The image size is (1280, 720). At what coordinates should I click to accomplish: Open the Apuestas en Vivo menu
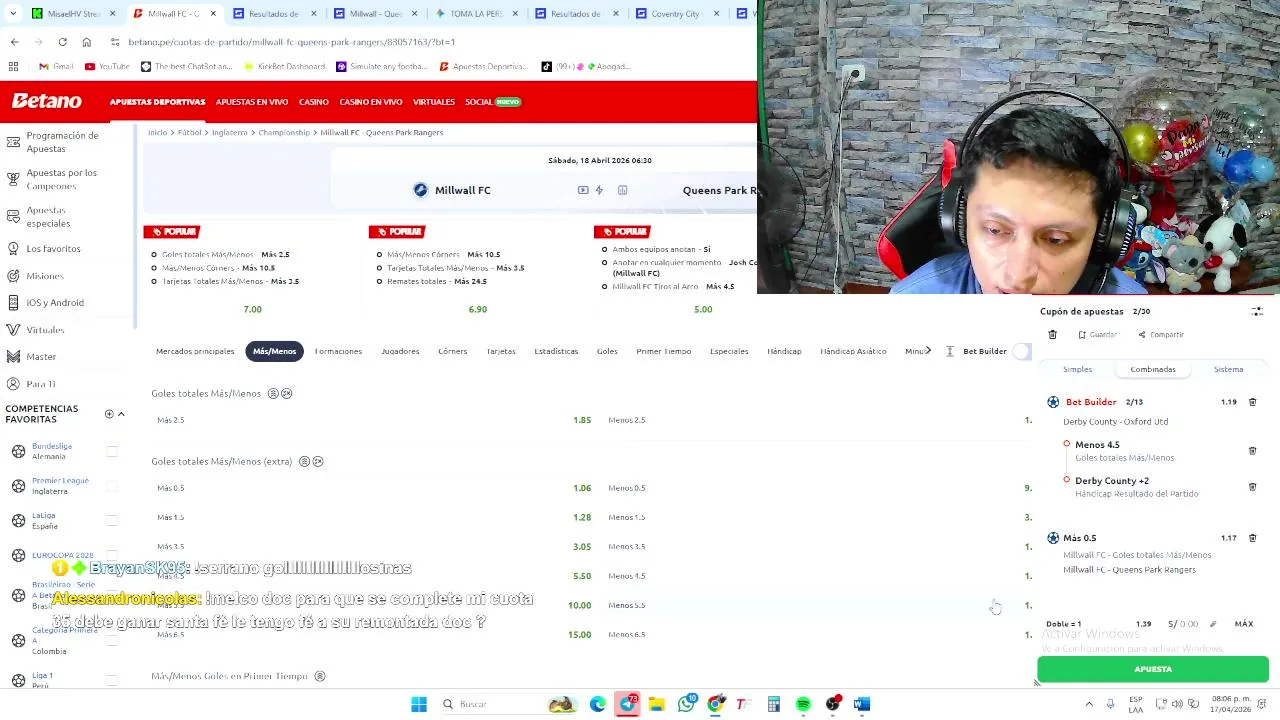pos(252,102)
